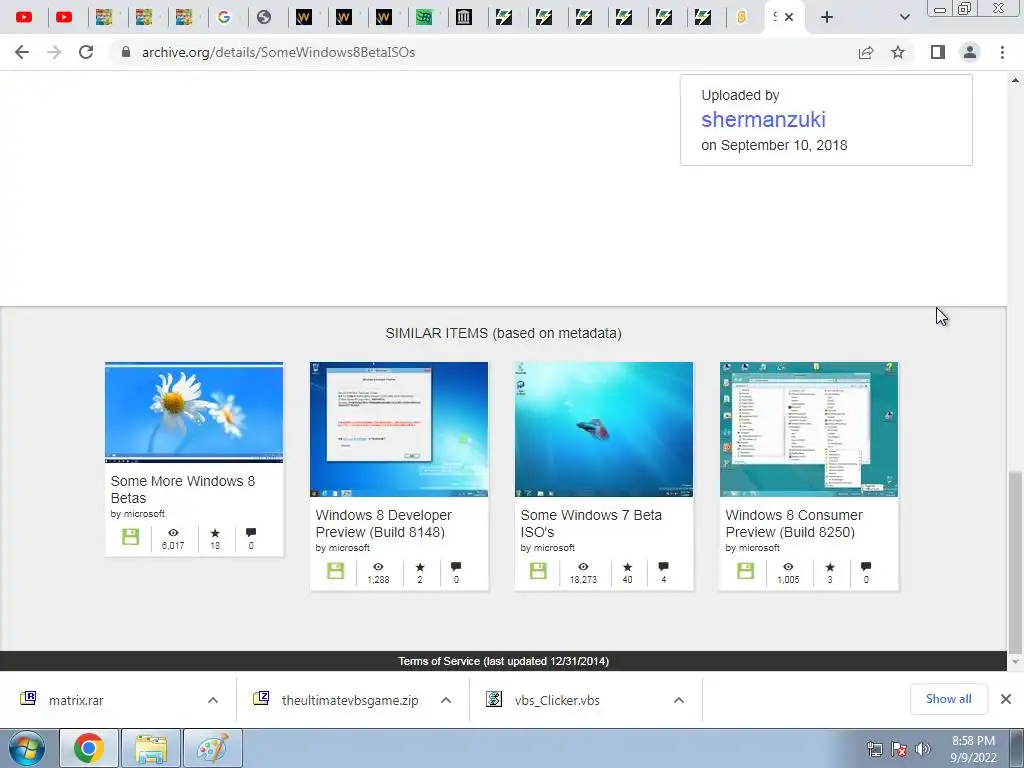Bookmark this page with the star

898,52
